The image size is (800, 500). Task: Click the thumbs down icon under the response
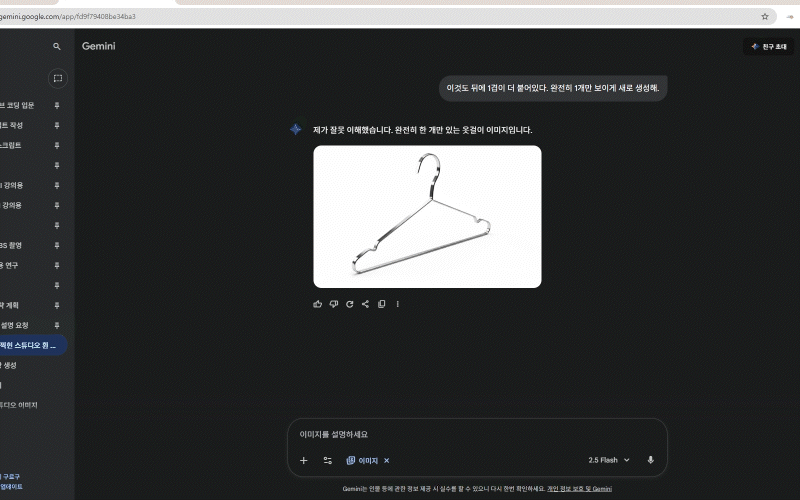(334, 304)
